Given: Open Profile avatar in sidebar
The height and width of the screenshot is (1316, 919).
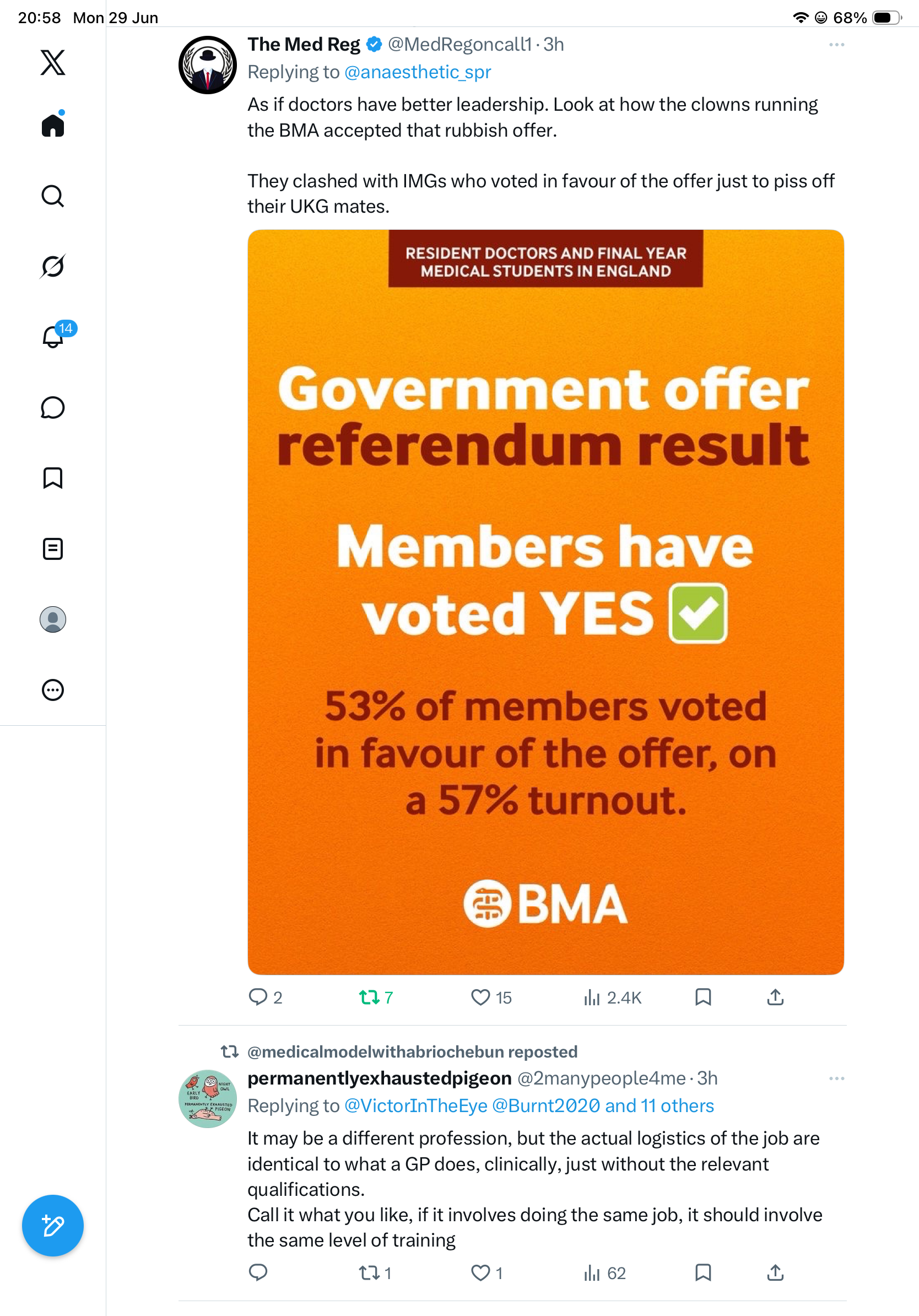Looking at the screenshot, I should pyautogui.click(x=53, y=619).
